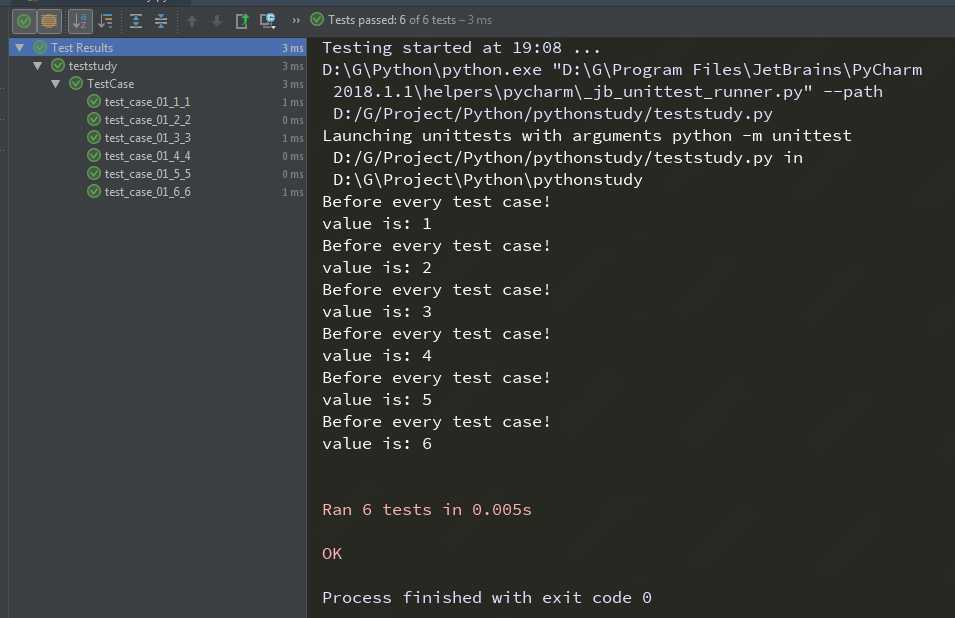Select test_case_01_1_1 in the test tree
Screen dimensions: 955x618
pos(147,102)
